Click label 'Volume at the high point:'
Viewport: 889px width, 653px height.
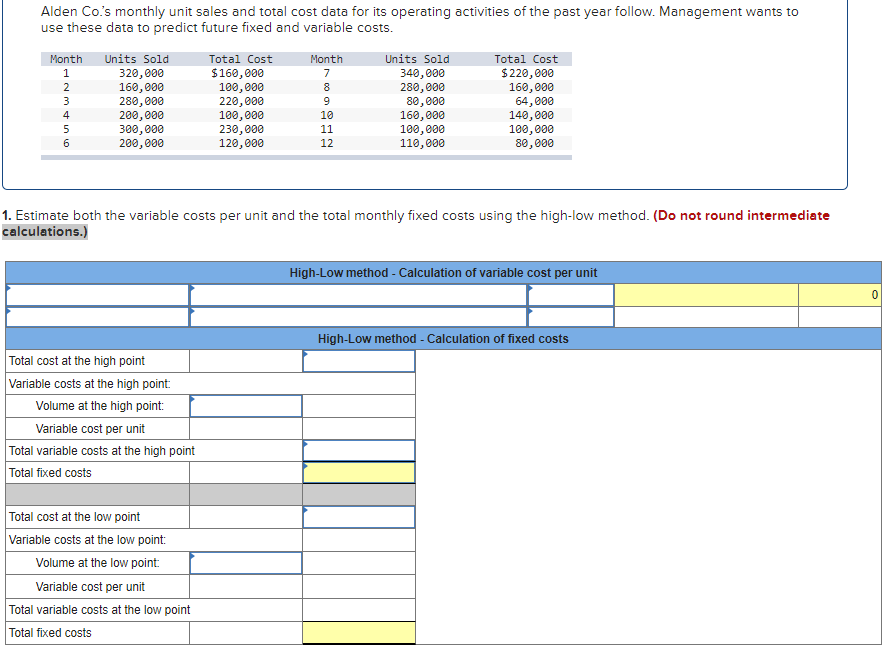click(100, 406)
